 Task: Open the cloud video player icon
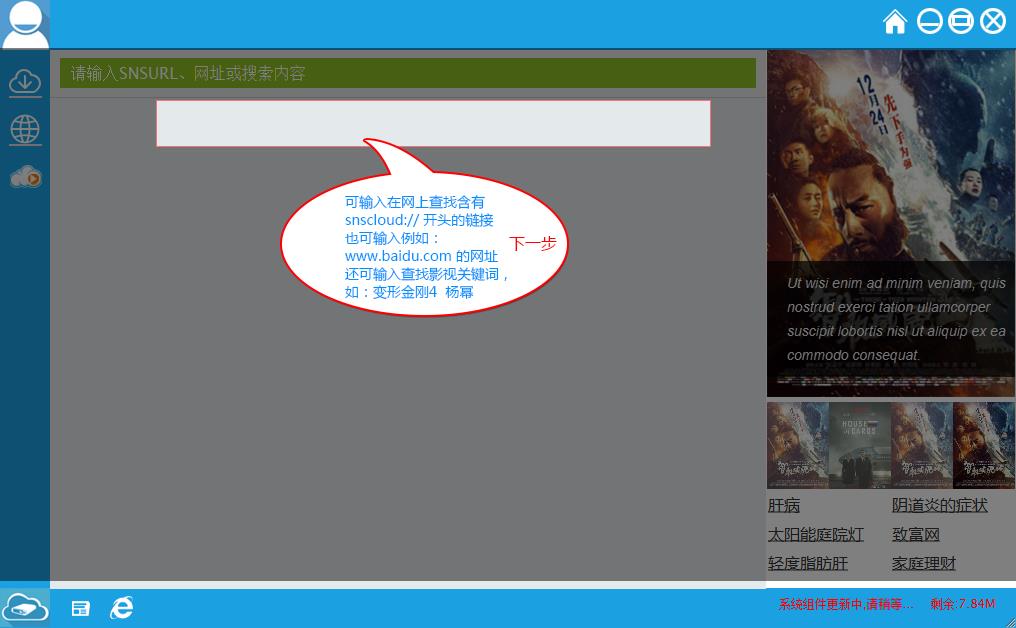pos(25,177)
